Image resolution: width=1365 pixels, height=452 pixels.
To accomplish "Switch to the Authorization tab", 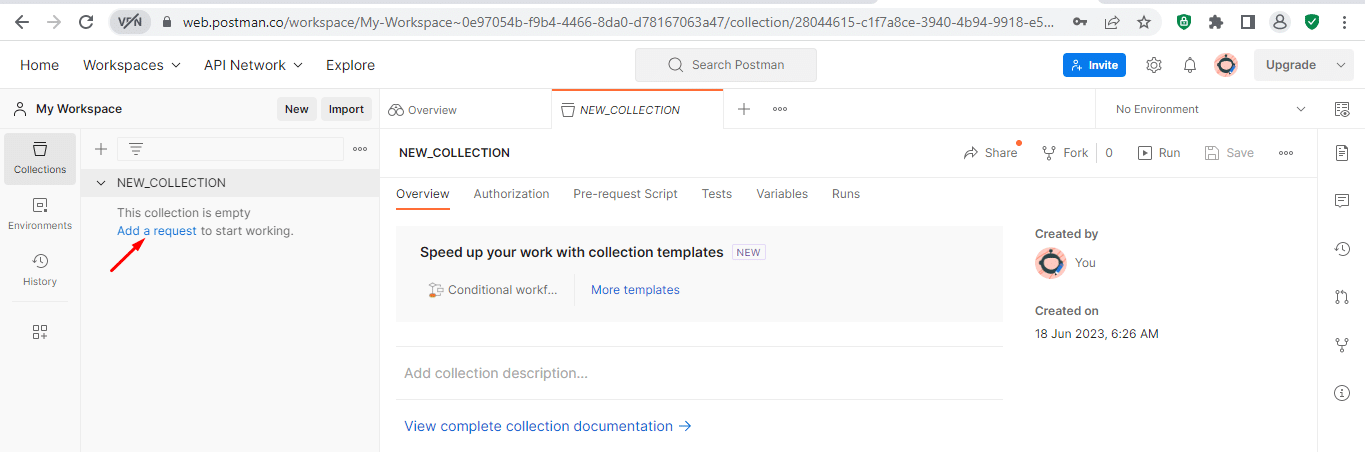I will 511,194.
